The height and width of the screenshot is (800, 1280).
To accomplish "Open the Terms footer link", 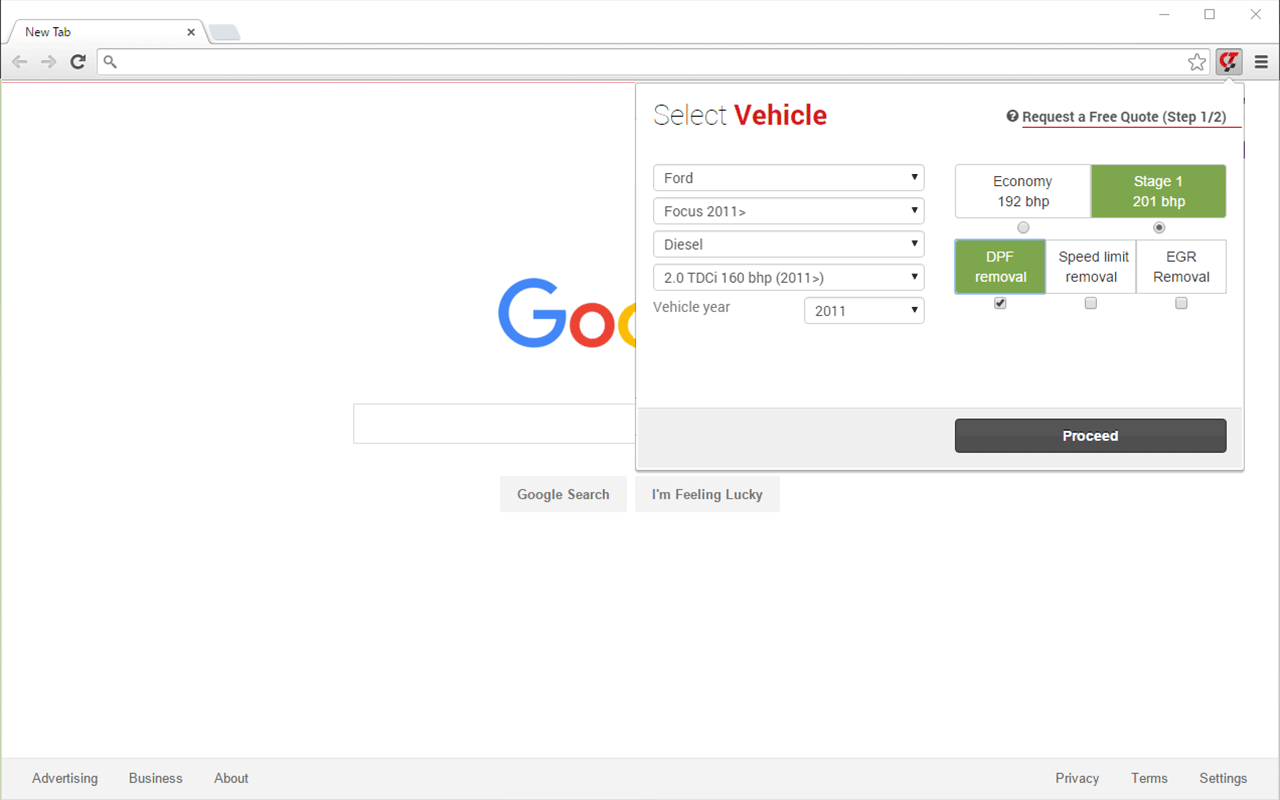I will click(x=1149, y=778).
